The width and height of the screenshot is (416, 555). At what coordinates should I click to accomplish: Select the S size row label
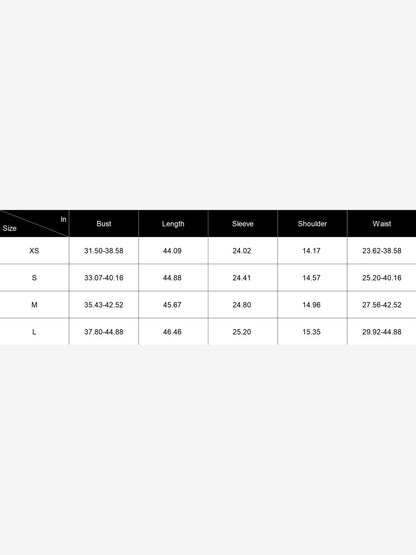[x=34, y=278]
